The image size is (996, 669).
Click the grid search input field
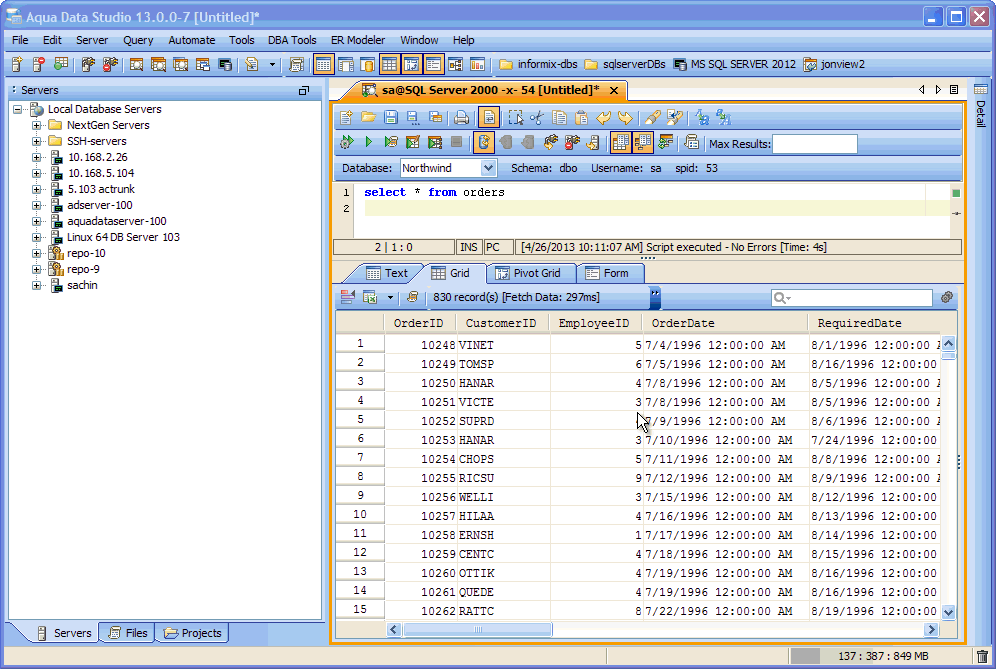click(x=852, y=297)
